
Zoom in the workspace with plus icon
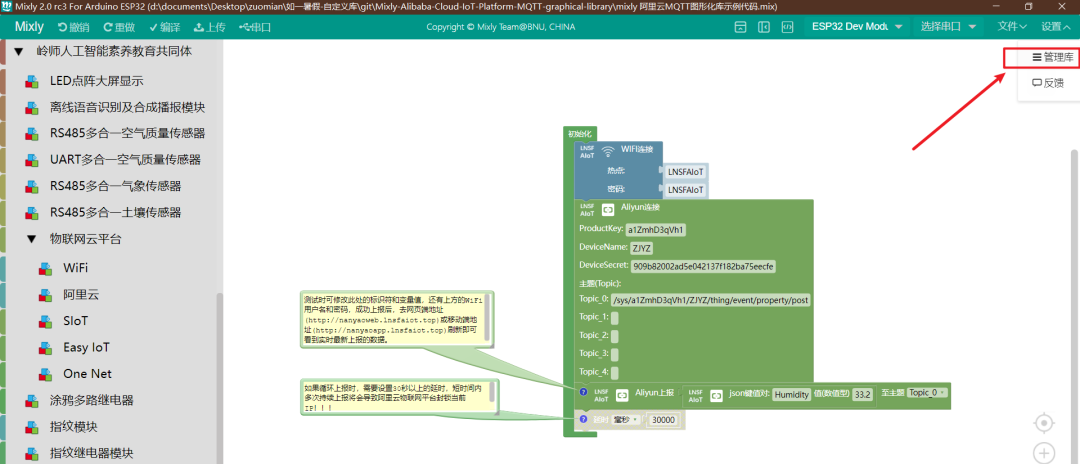tap(1044, 454)
